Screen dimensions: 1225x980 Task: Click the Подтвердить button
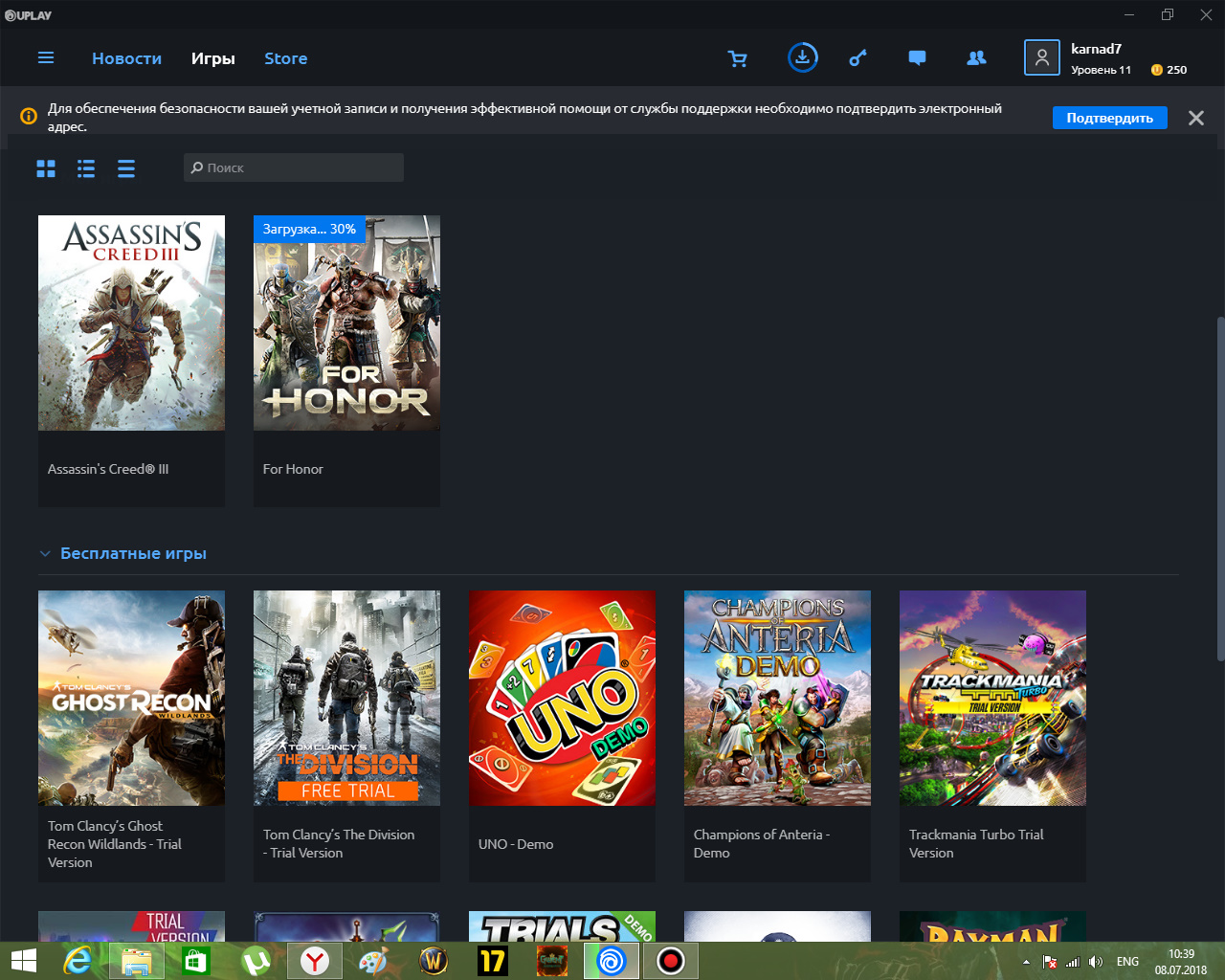(x=1109, y=118)
